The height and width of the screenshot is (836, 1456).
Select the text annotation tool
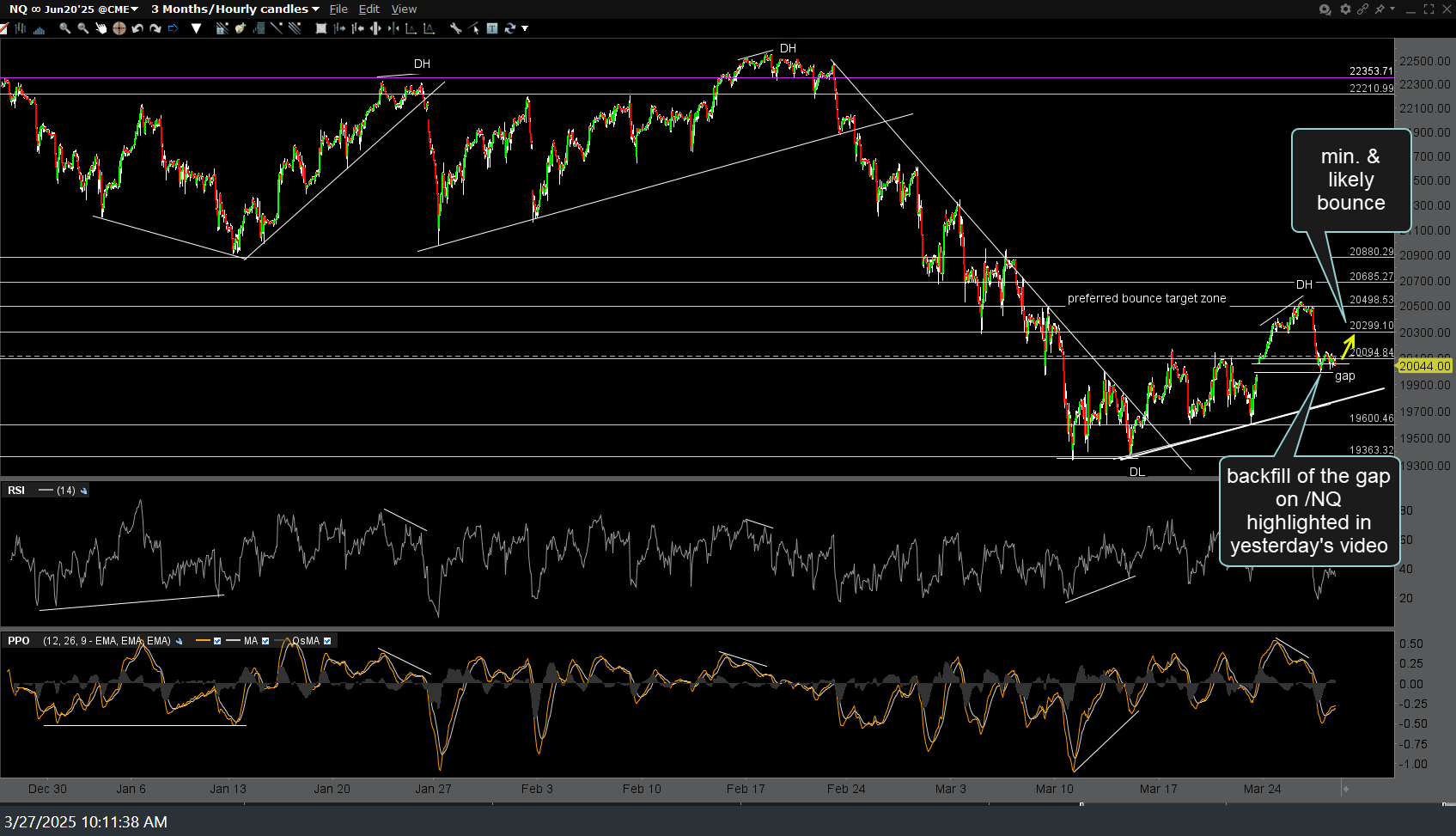point(492,28)
